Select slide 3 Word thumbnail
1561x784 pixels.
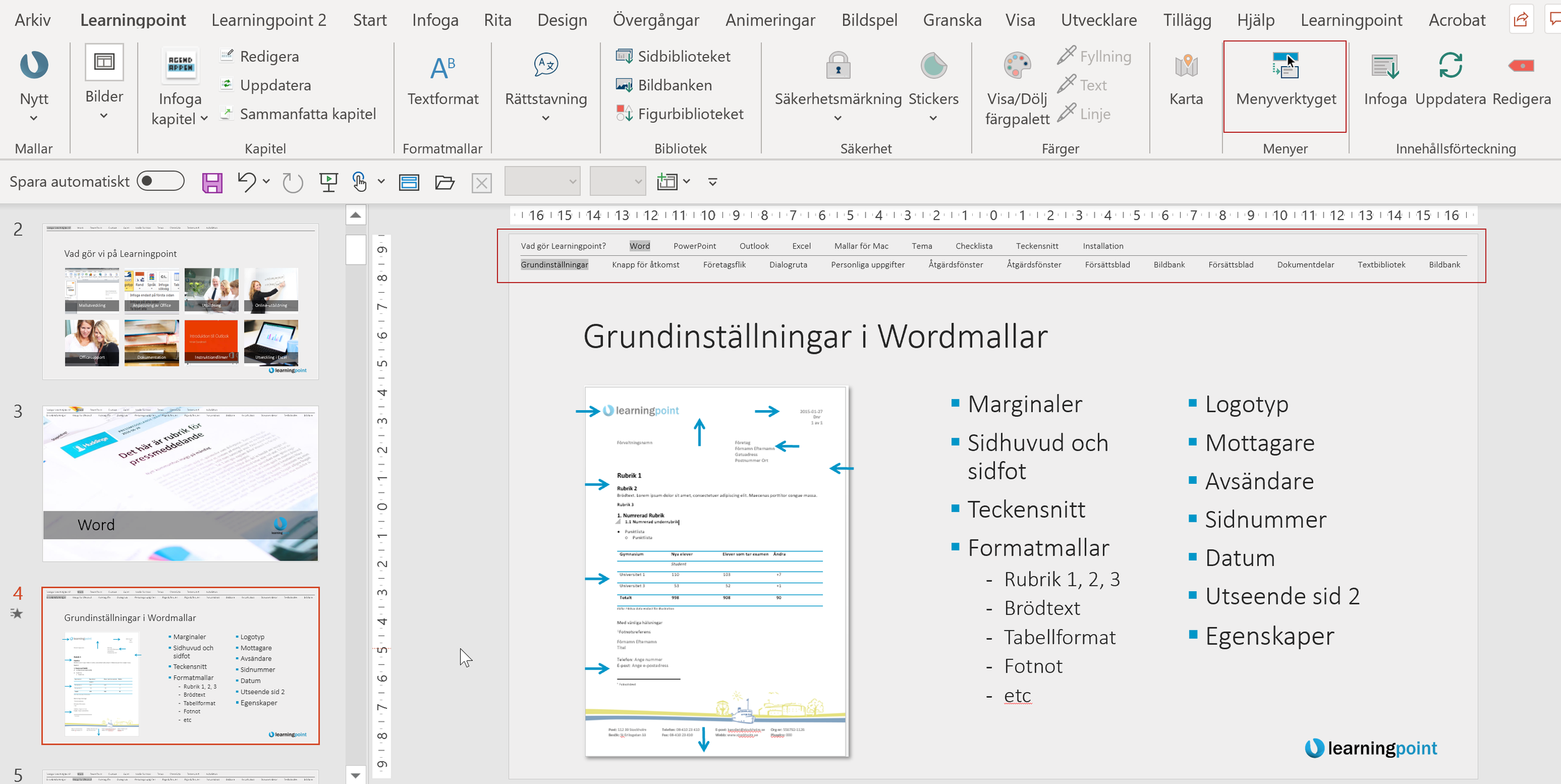[180, 483]
